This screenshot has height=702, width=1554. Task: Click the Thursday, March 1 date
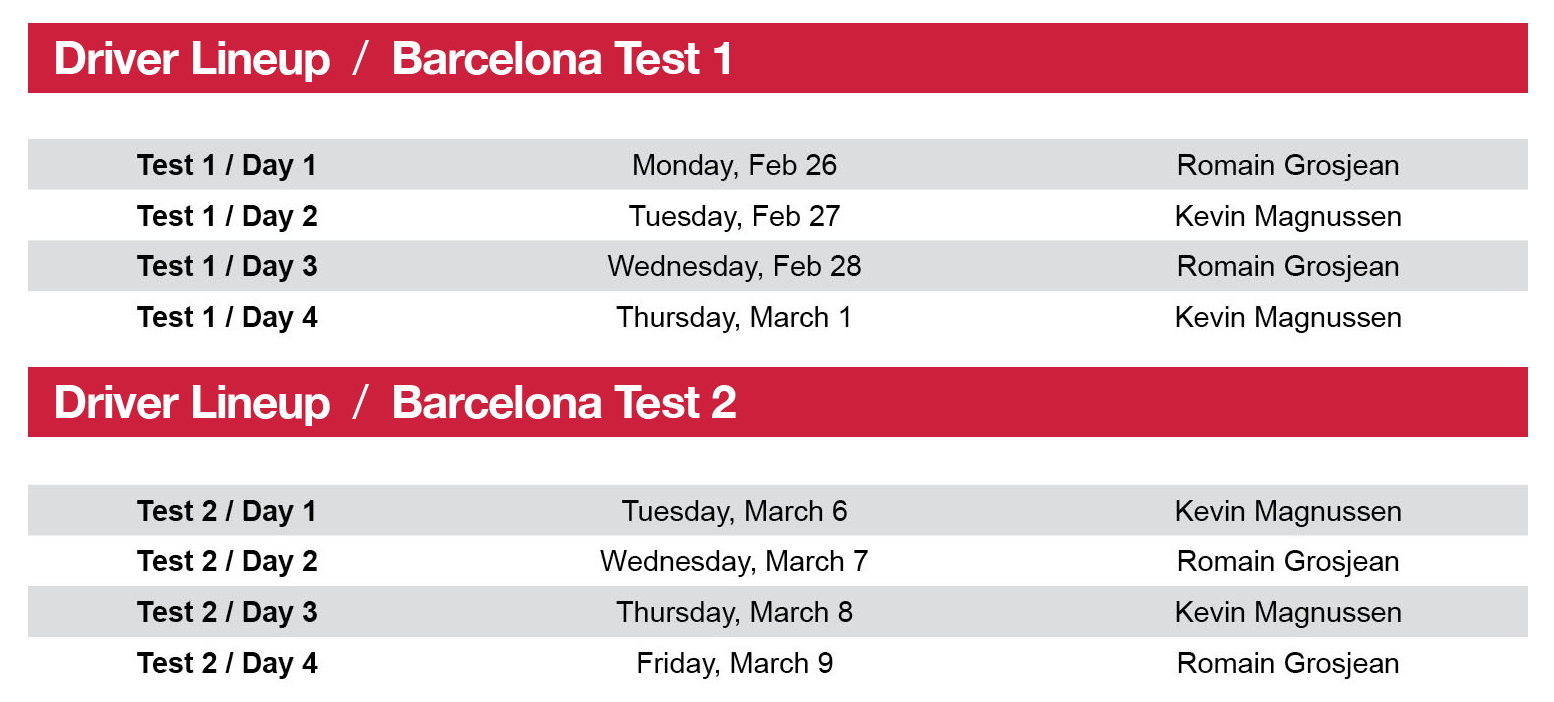point(734,317)
